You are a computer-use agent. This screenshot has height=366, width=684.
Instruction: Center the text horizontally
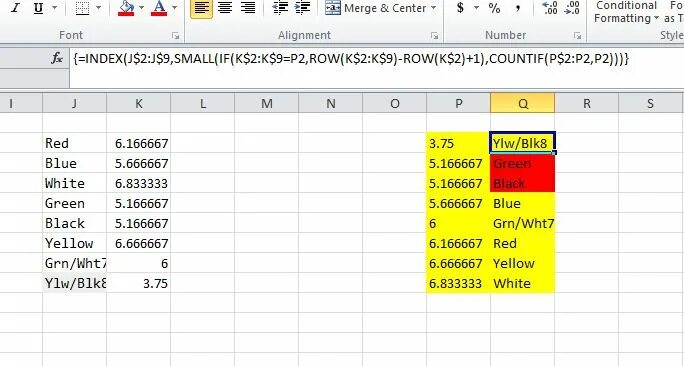pos(225,8)
